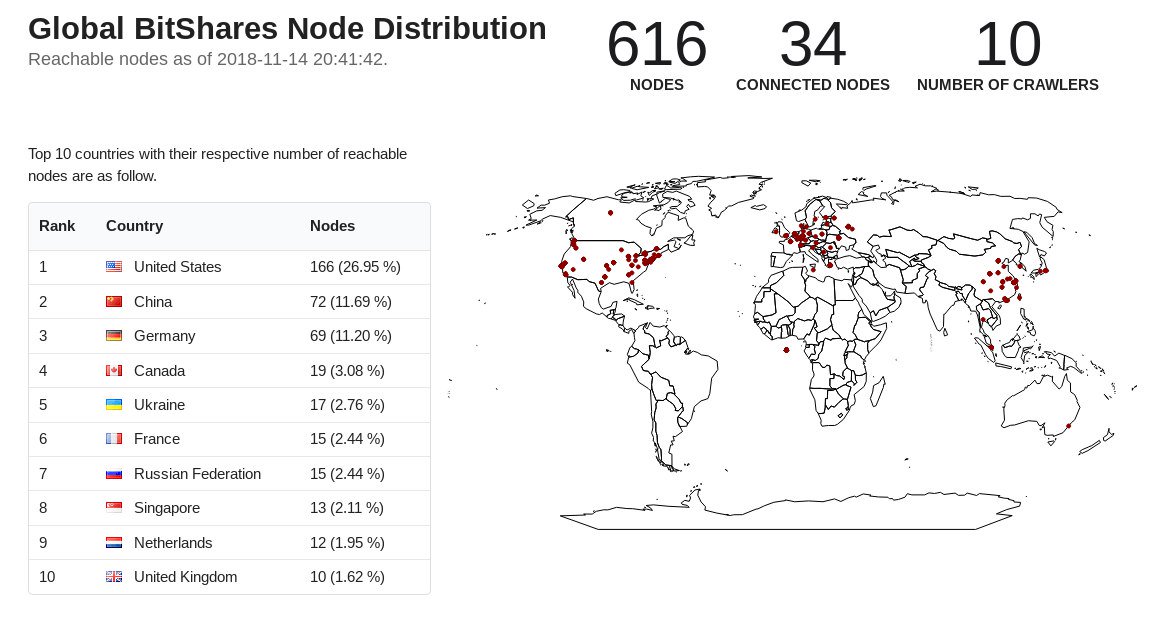
Task: Click the rank number 1 cell
Action: tap(43, 267)
